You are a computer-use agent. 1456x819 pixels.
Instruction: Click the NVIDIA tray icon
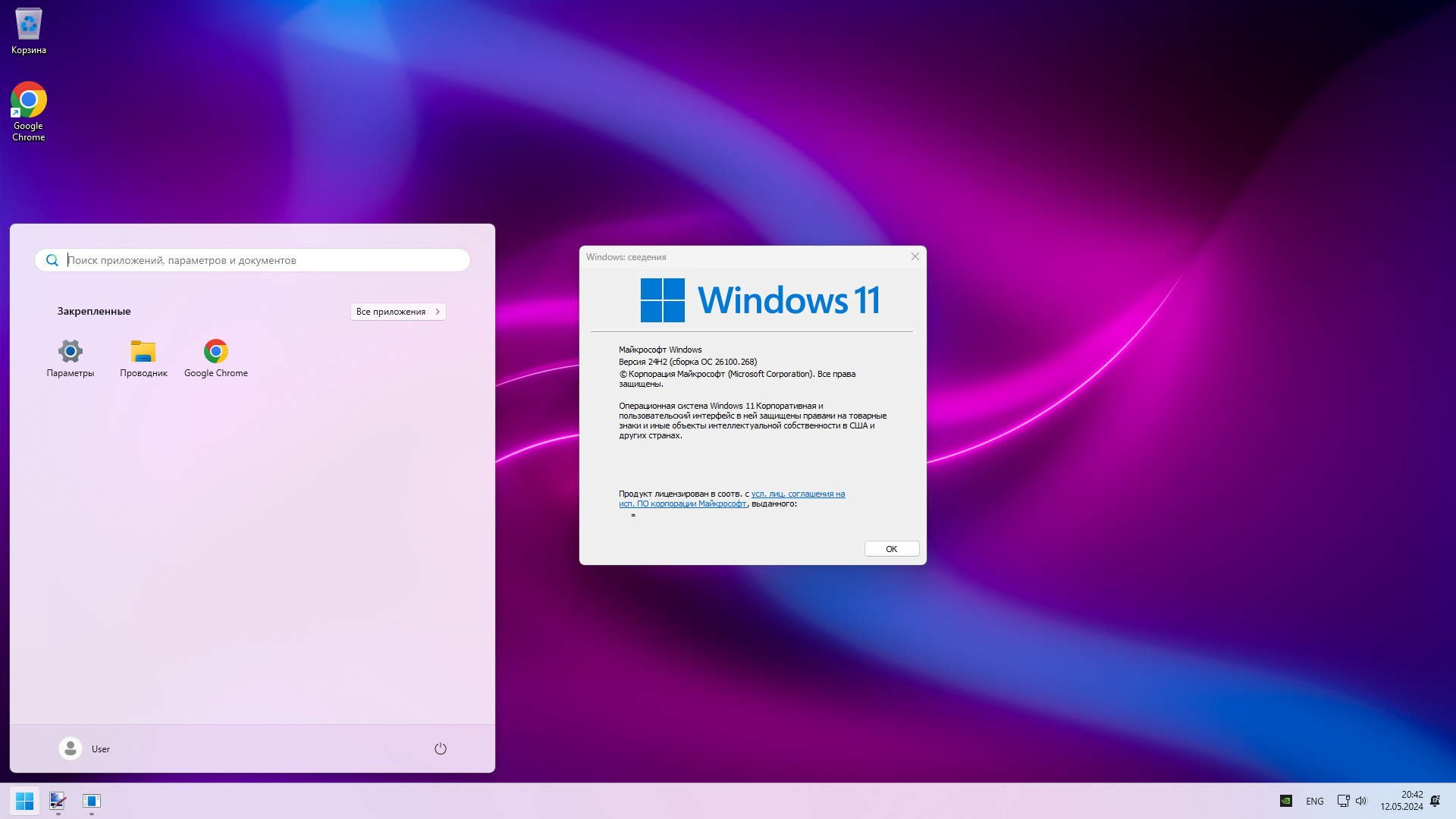(1286, 801)
